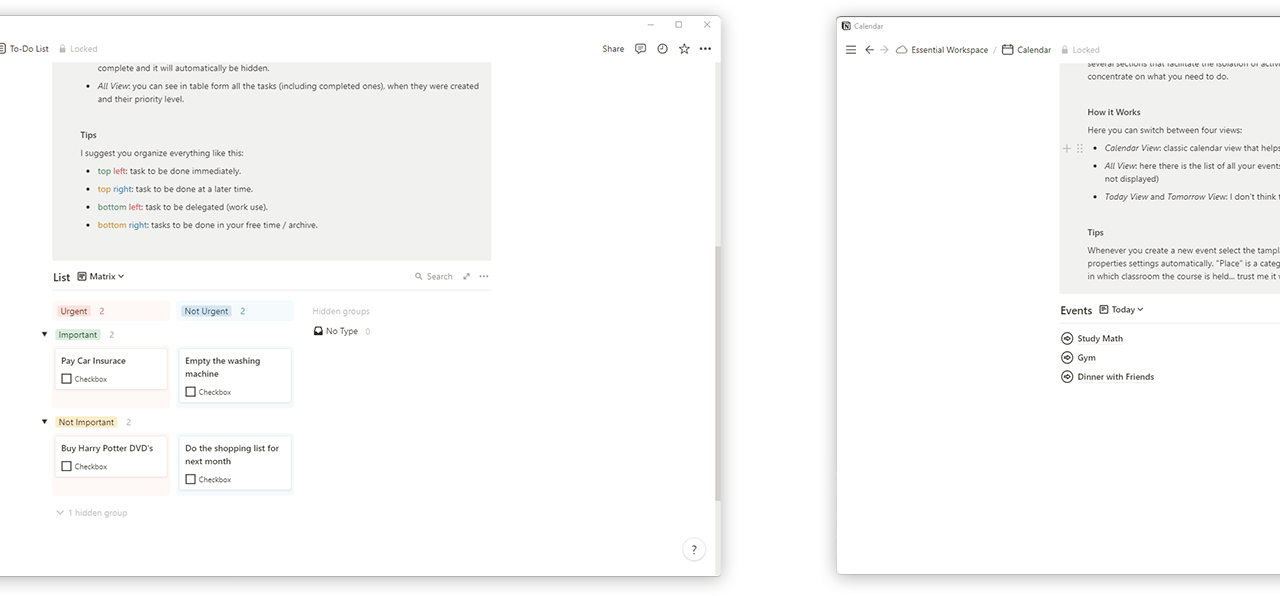Star the To-Do List page as favorite
Screen dimensions: 1280x596
coord(684,49)
